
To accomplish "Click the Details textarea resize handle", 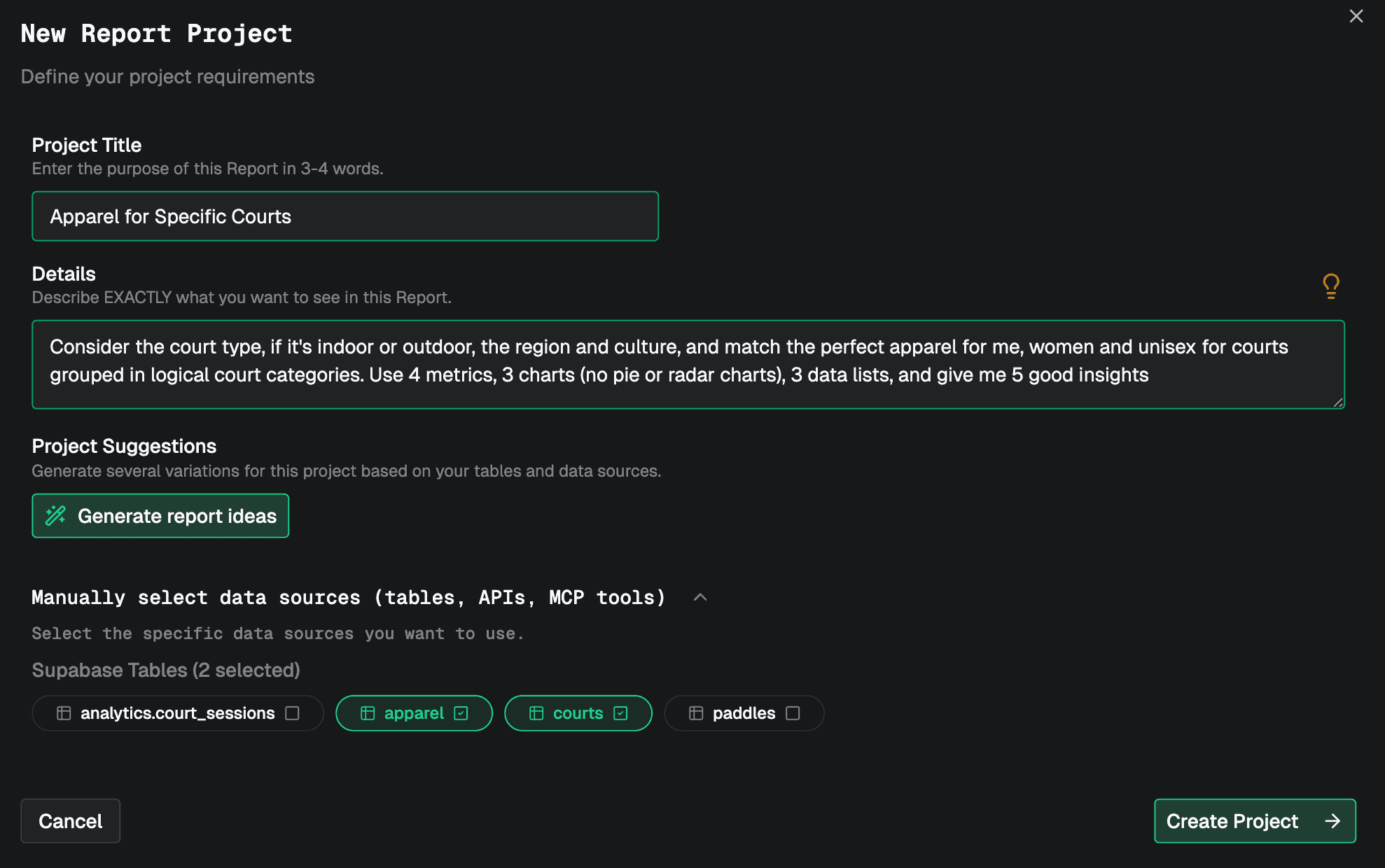I will [x=1337, y=402].
